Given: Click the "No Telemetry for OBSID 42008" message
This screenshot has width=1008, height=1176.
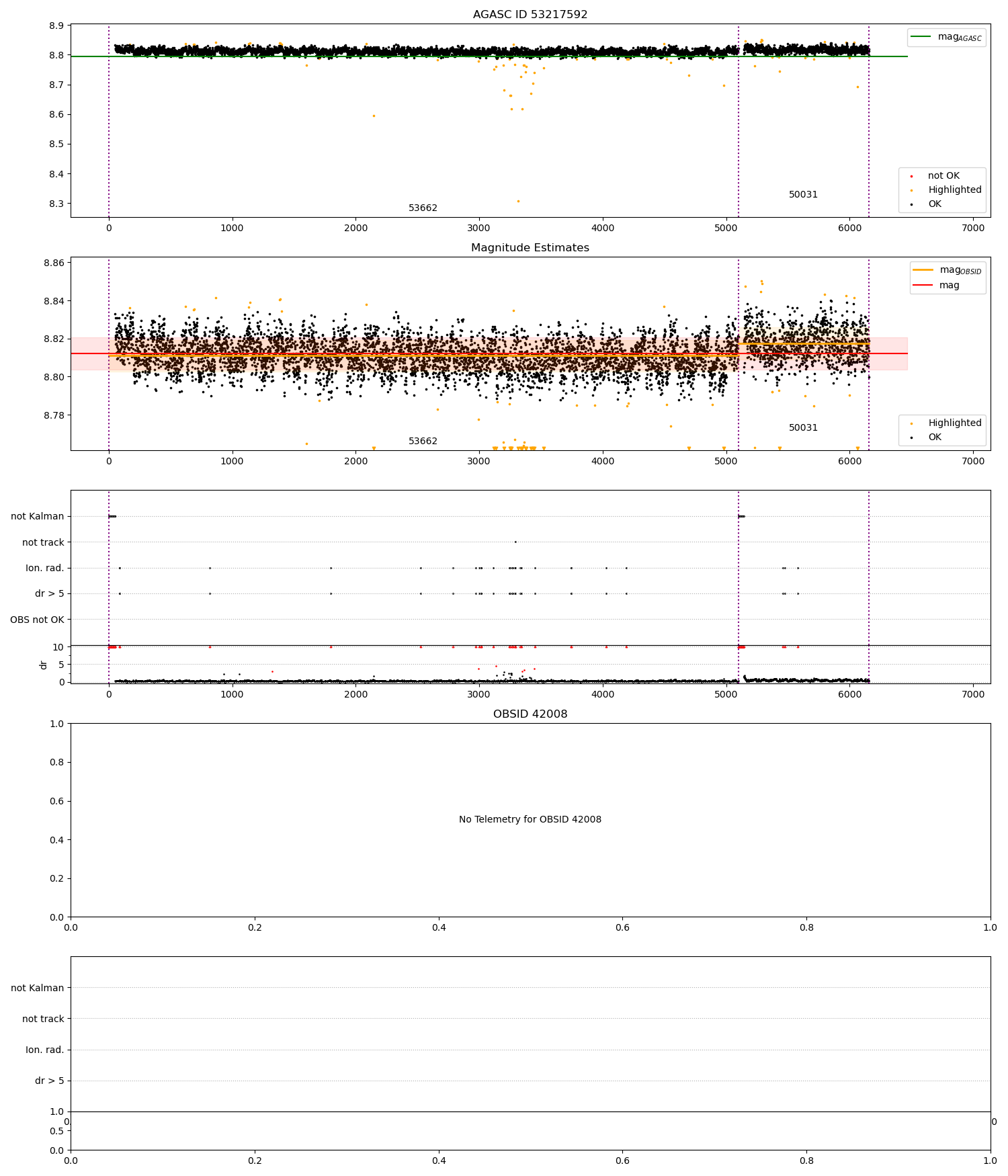Looking at the screenshot, I should click(x=530, y=819).
